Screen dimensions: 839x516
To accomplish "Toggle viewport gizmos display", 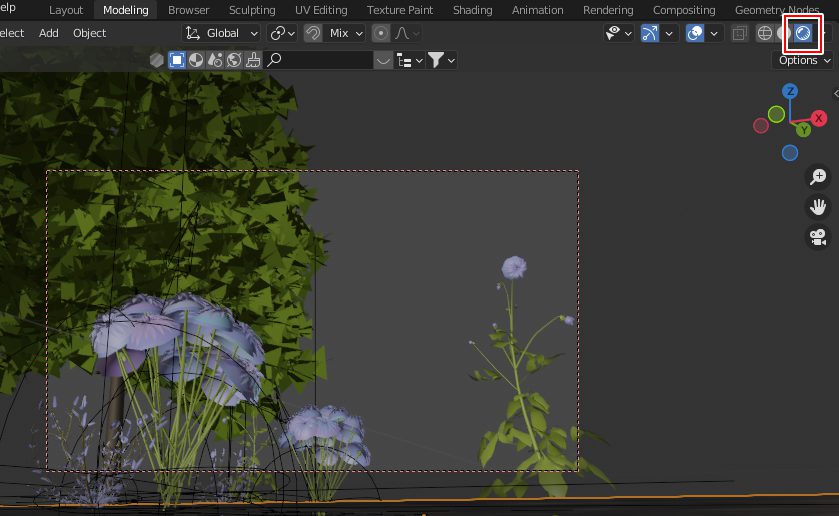I will (x=650, y=33).
